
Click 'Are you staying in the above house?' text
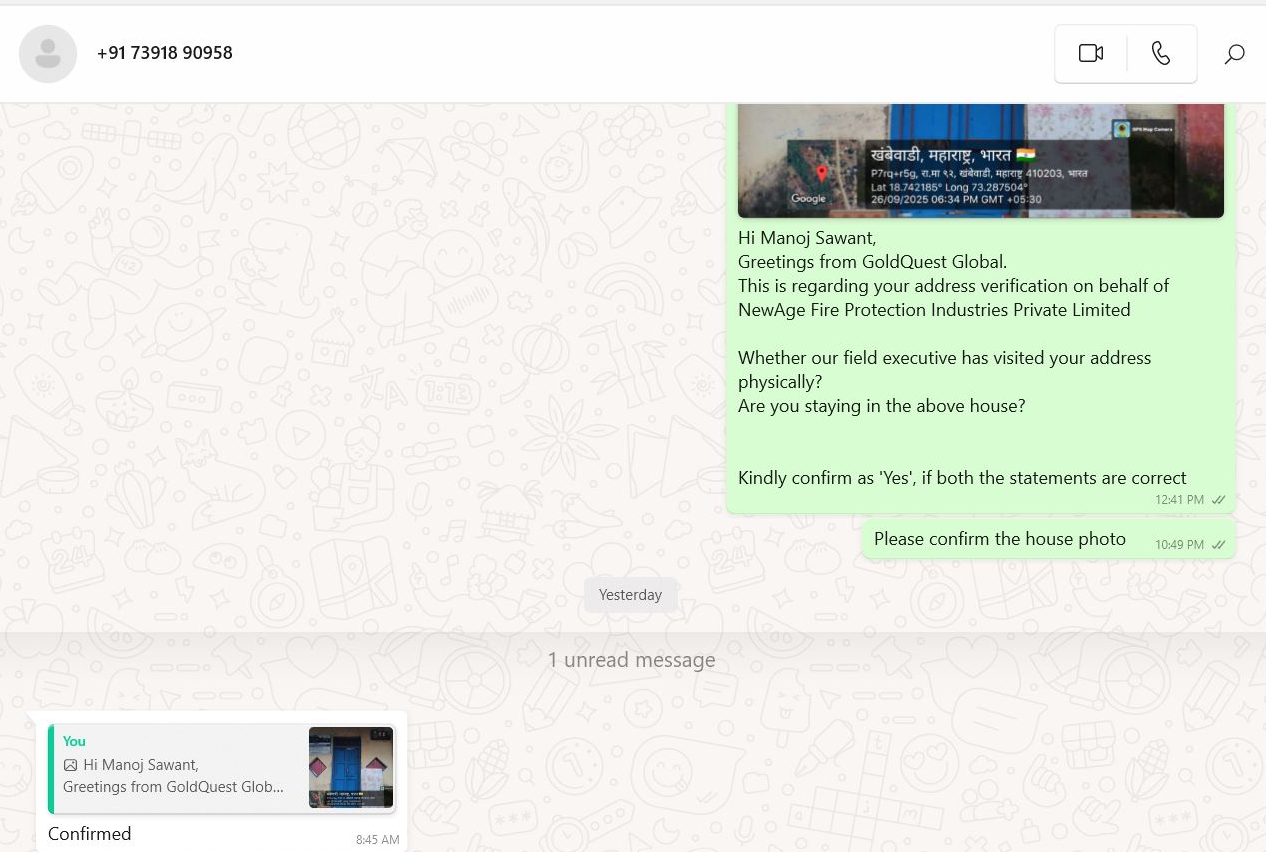coord(882,406)
